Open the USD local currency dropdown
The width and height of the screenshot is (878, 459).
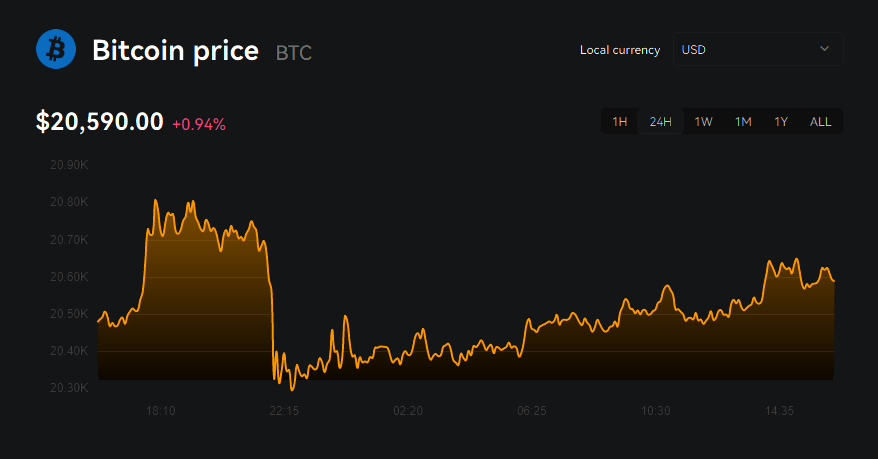tap(757, 49)
